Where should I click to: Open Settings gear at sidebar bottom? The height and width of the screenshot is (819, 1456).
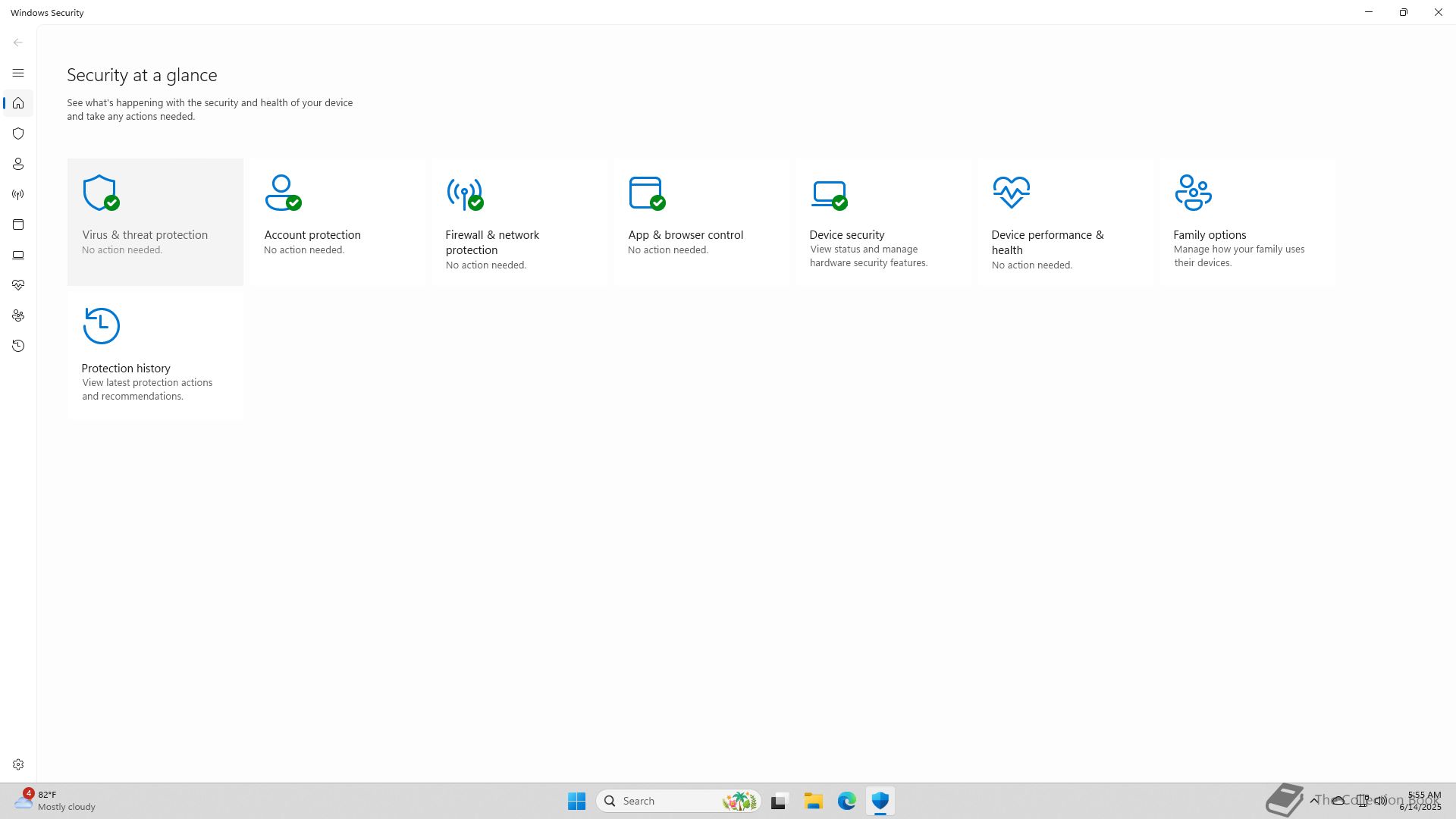coord(18,764)
